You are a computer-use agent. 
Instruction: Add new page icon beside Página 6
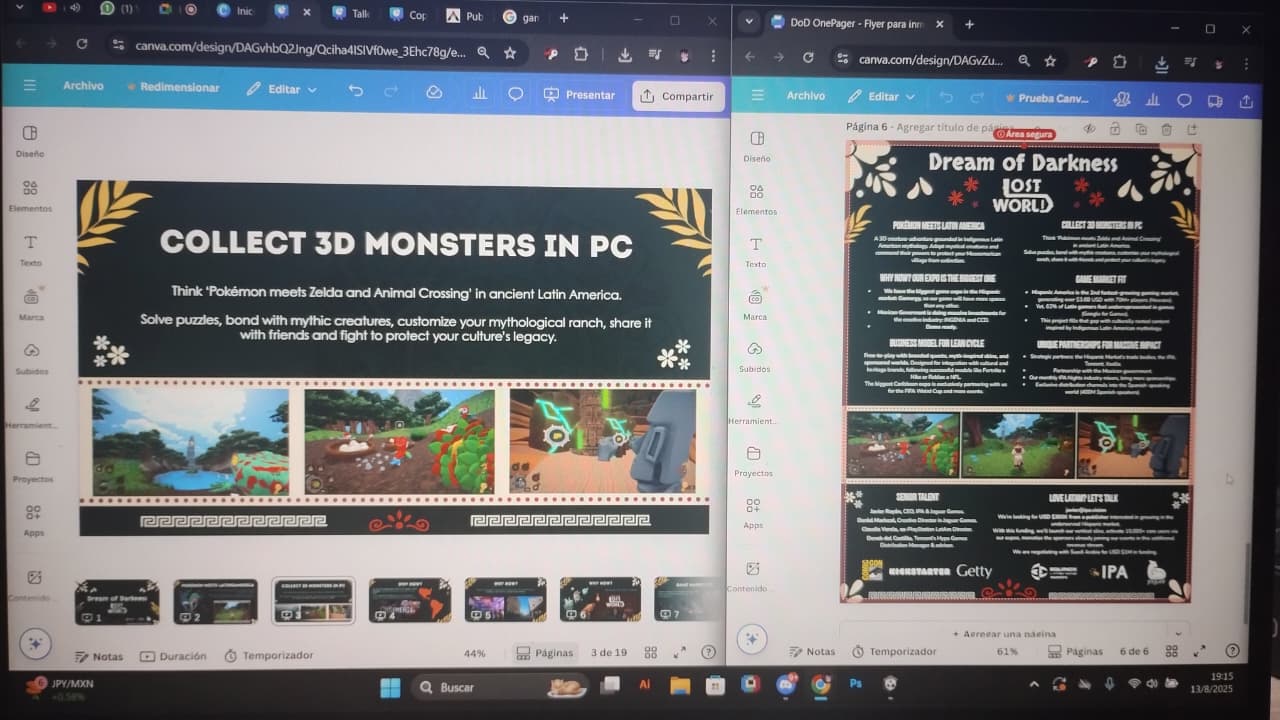pos(1191,129)
